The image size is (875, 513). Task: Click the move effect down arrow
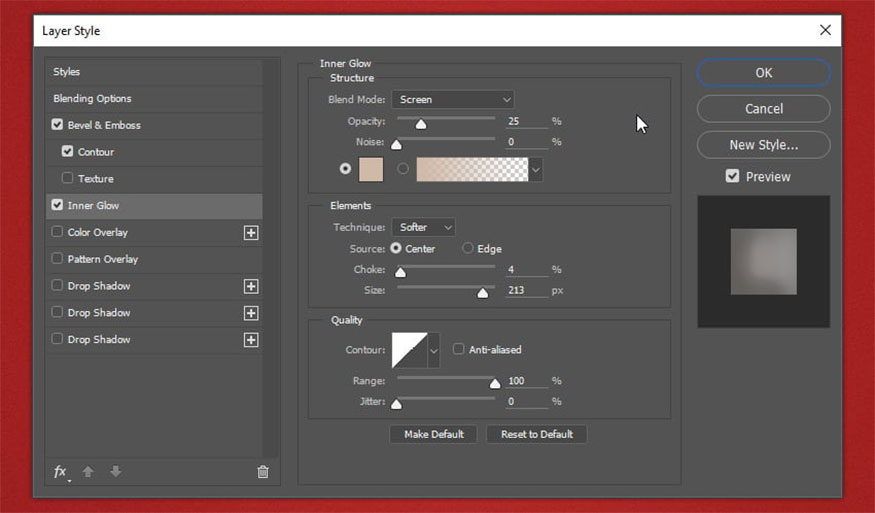click(x=116, y=472)
